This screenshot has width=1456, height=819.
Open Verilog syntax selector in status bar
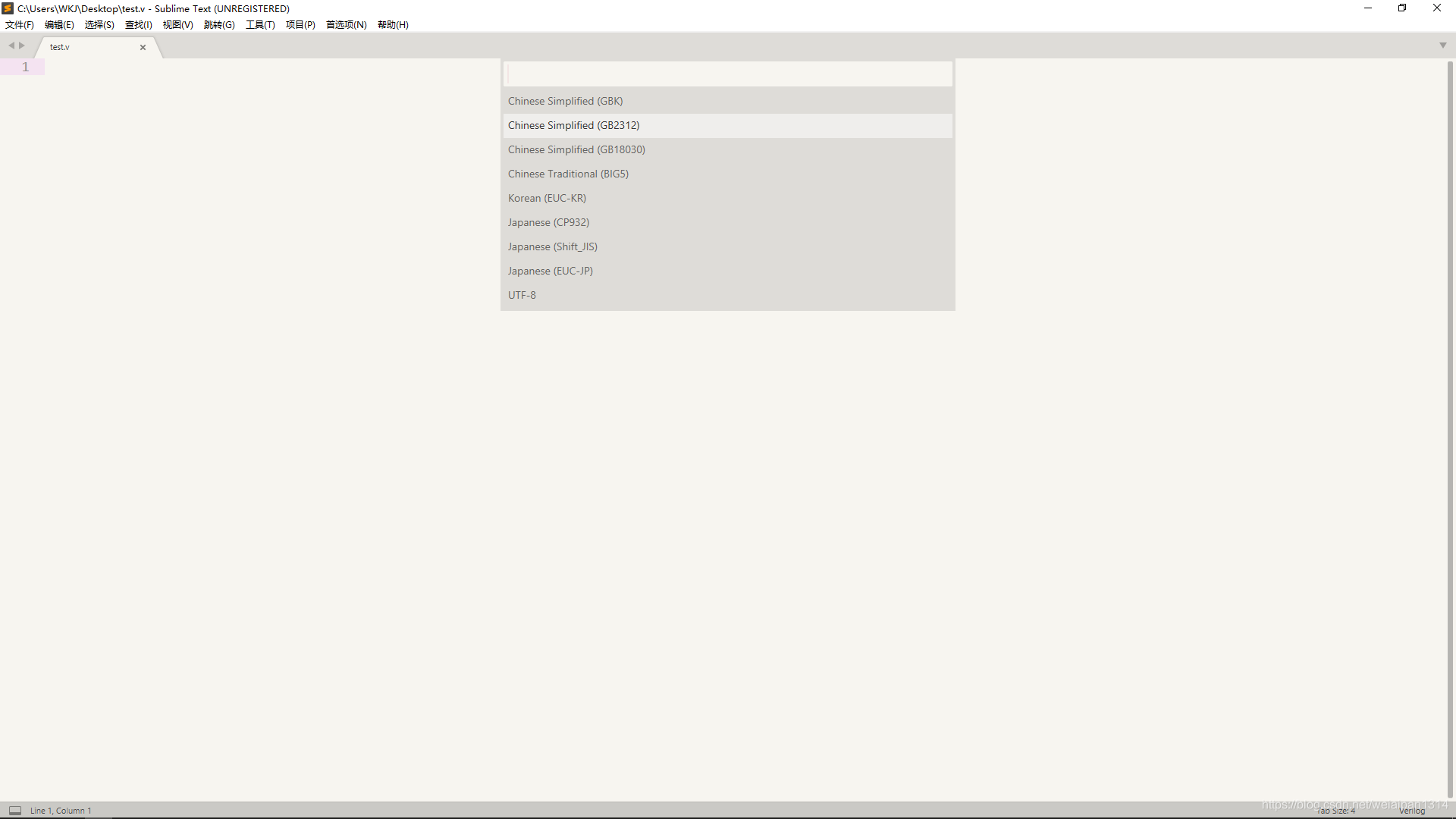[1412, 811]
